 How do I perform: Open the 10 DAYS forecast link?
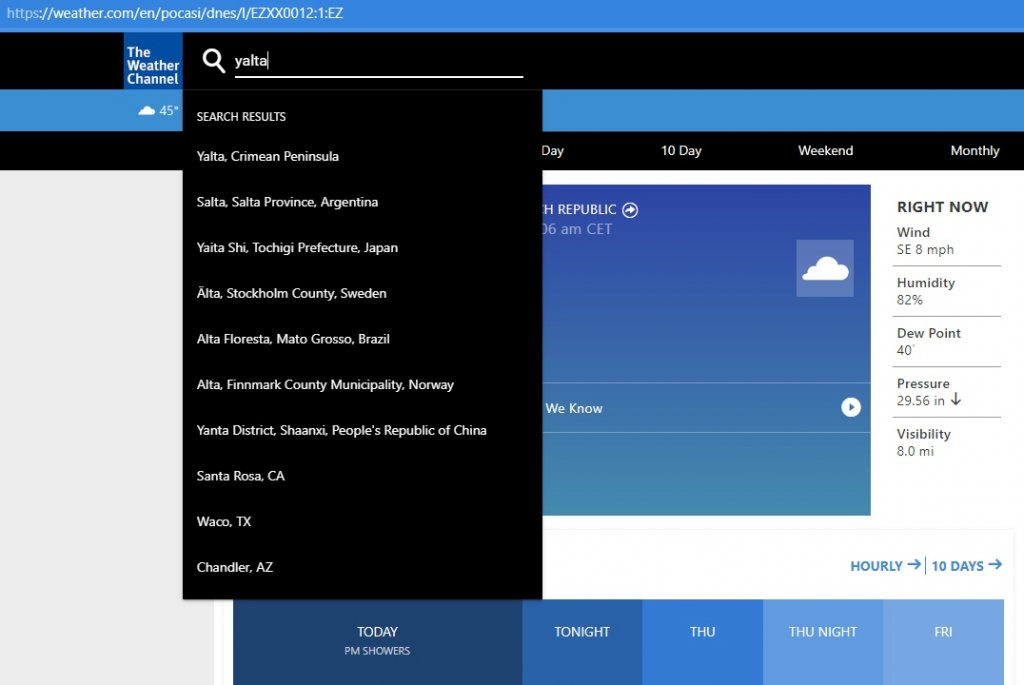click(x=966, y=566)
